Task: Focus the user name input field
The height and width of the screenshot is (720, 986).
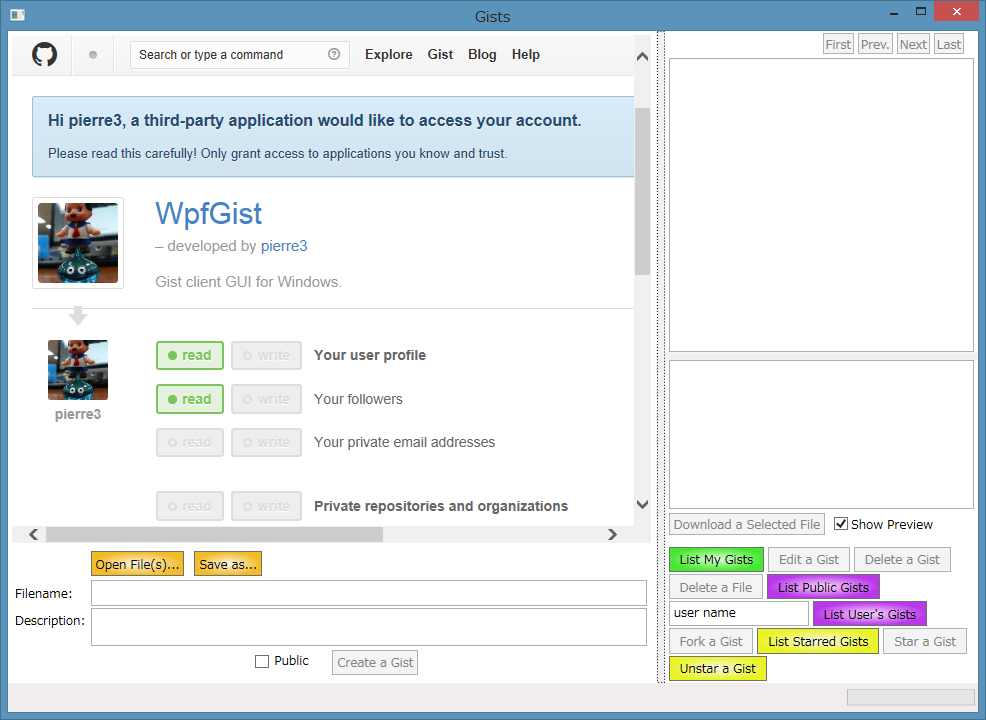Action: 739,613
